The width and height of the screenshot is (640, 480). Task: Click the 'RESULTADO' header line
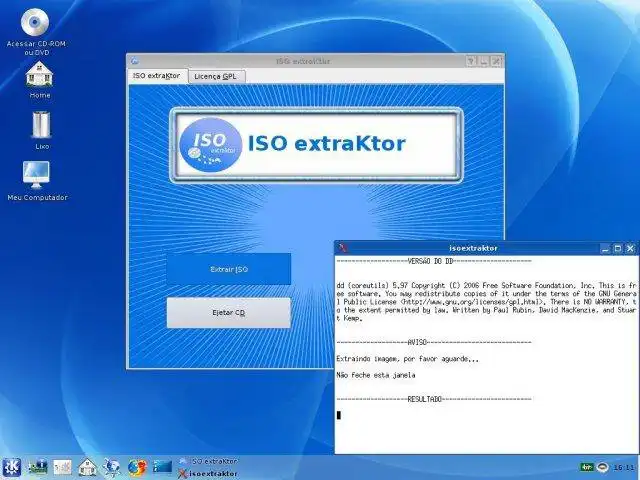434,399
